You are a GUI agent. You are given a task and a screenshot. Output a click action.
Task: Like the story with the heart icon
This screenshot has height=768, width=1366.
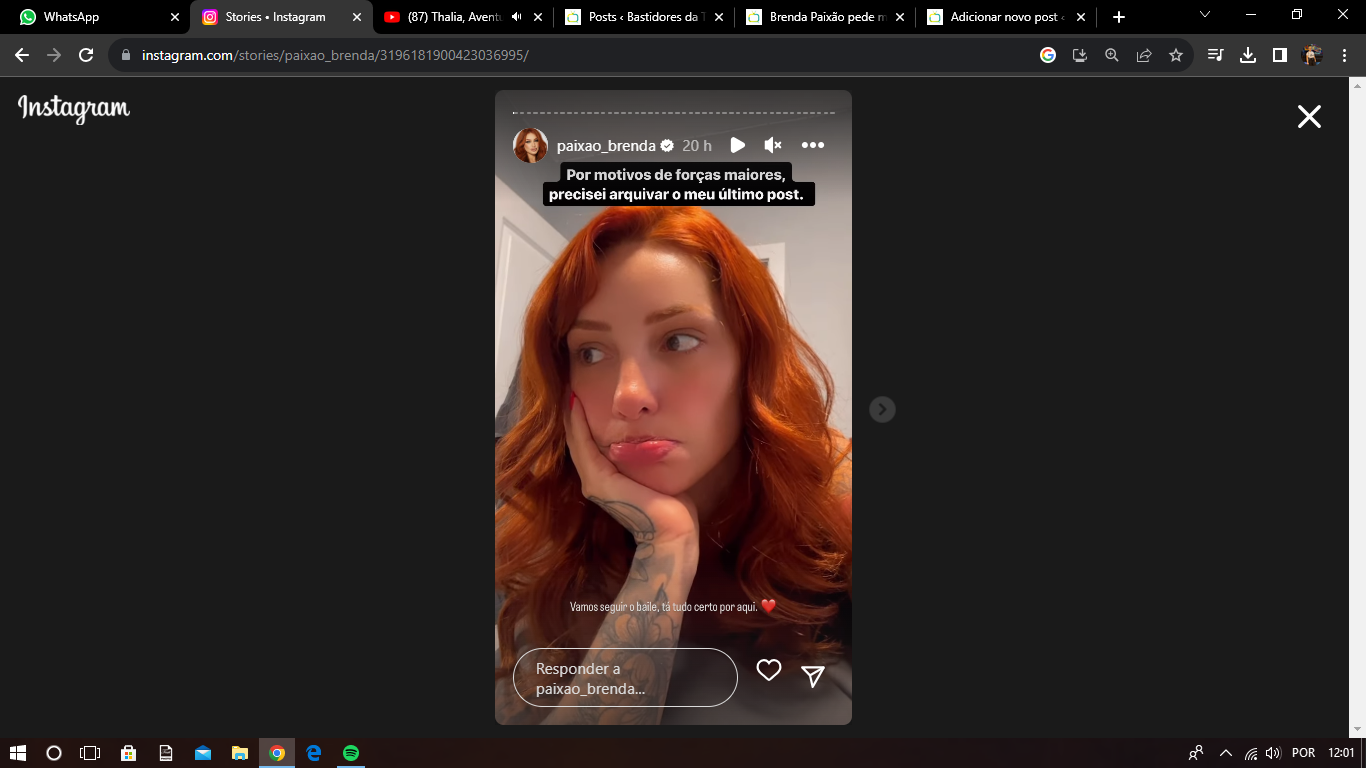pyautogui.click(x=768, y=671)
